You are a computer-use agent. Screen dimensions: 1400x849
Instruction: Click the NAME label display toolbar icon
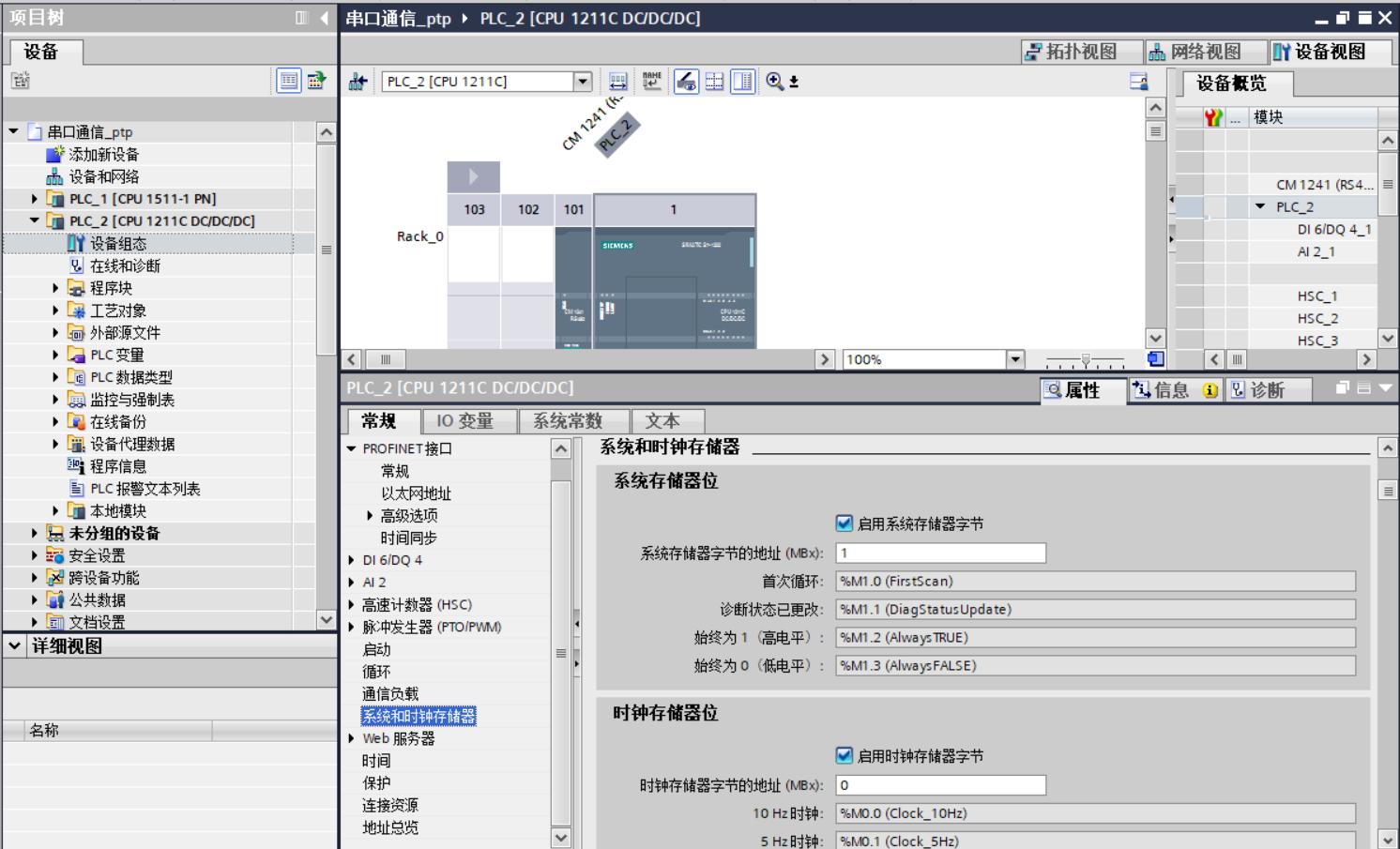[x=654, y=81]
